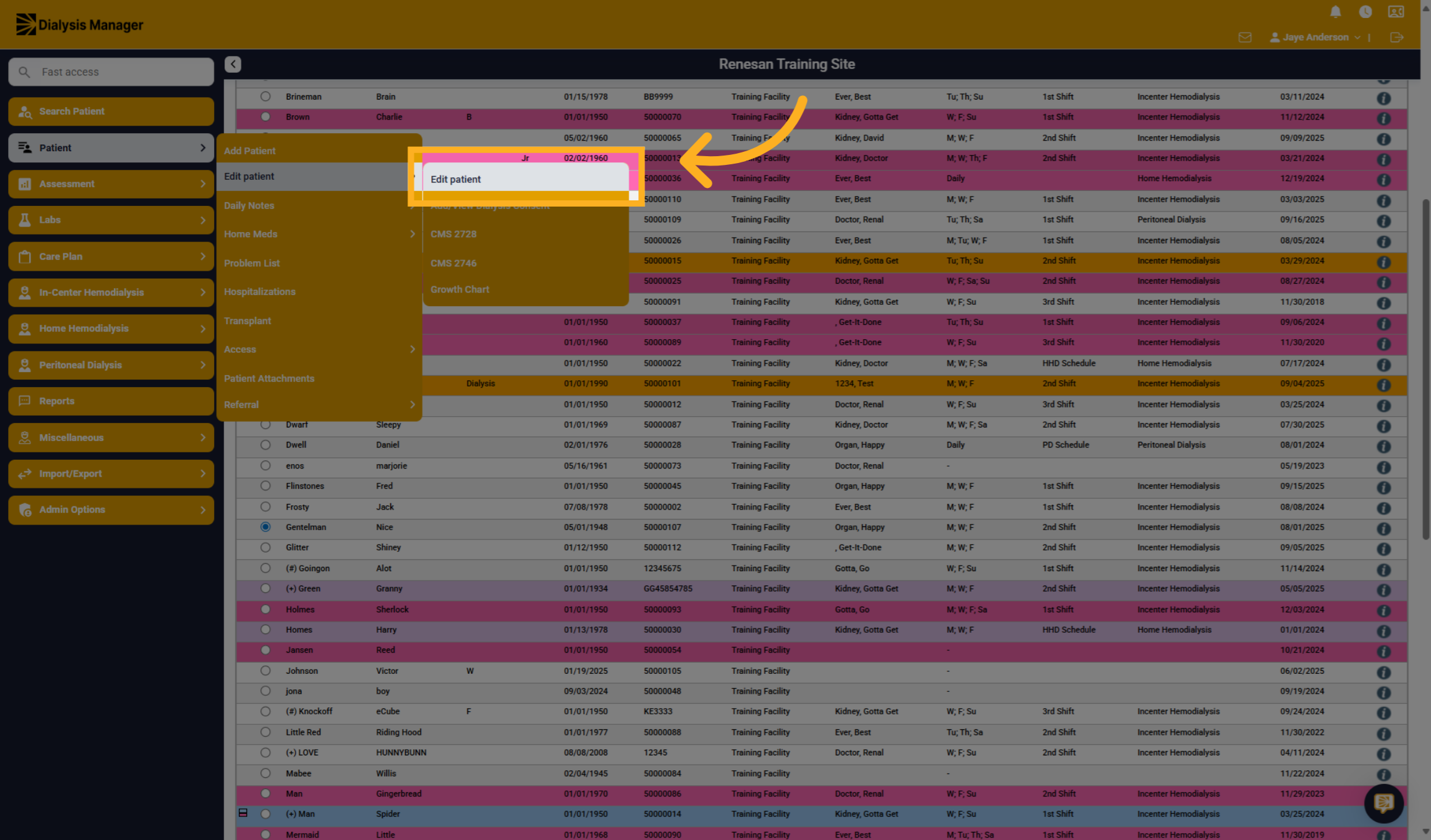Open Problem List in Patient menu
Viewport: 1431px width, 840px height.
tap(319, 263)
